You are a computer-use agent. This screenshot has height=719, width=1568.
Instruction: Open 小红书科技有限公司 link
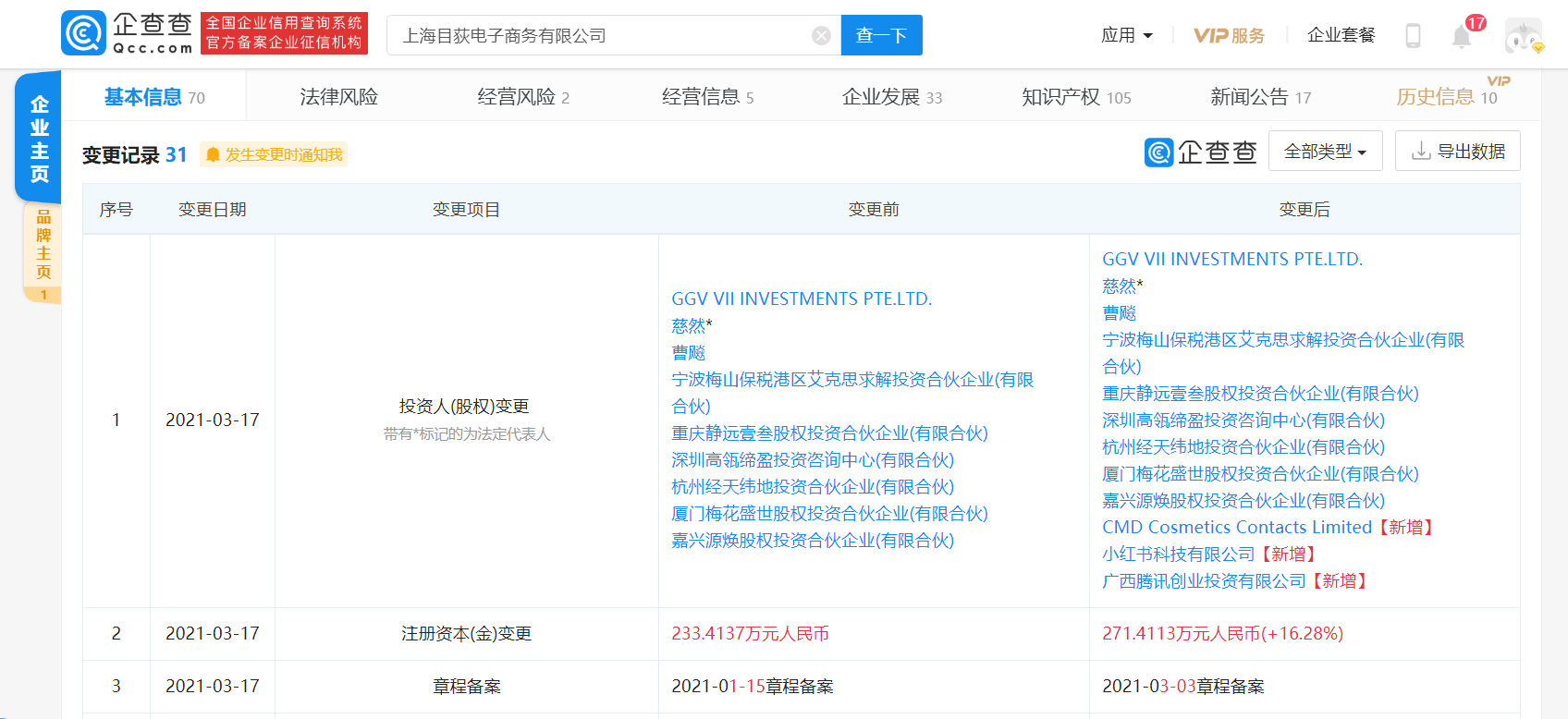(1179, 554)
